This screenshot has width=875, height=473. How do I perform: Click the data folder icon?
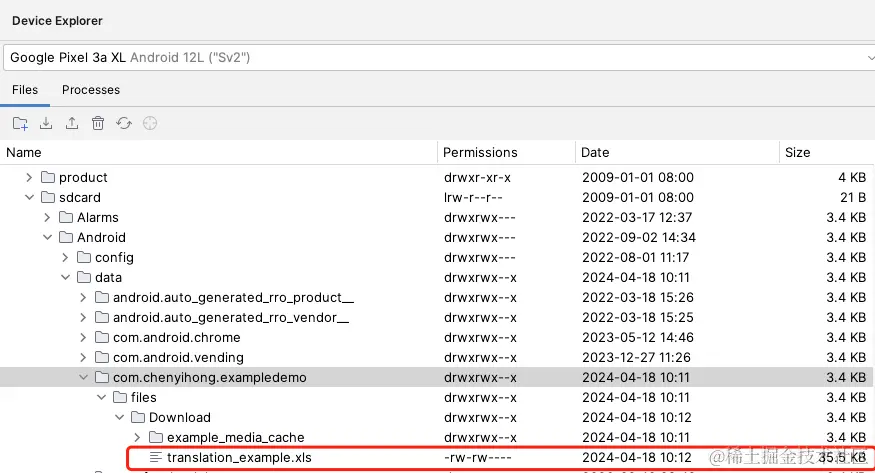[84, 278]
